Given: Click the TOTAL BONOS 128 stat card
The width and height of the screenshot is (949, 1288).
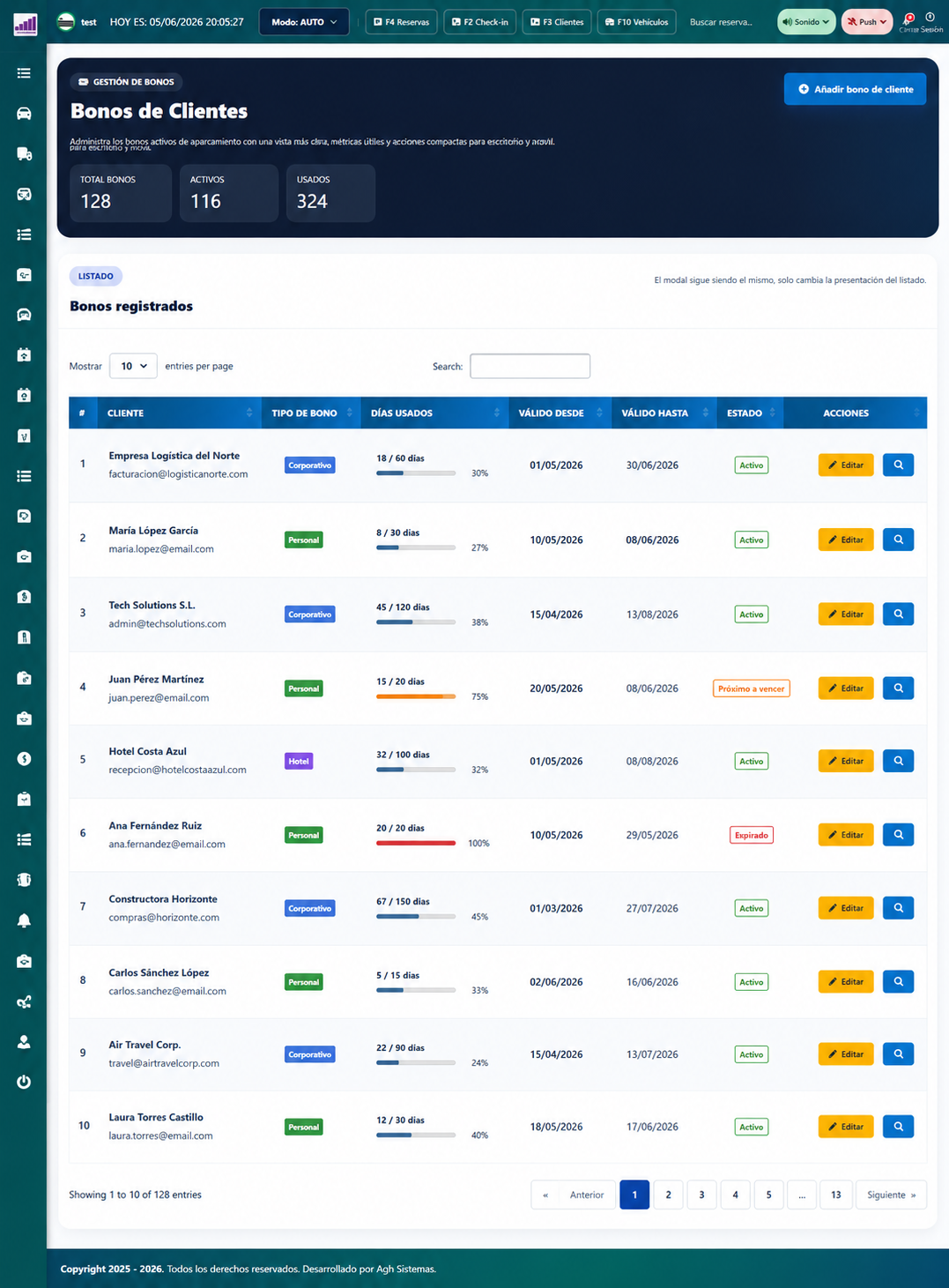Looking at the screenshot, I should click(121, 193).
